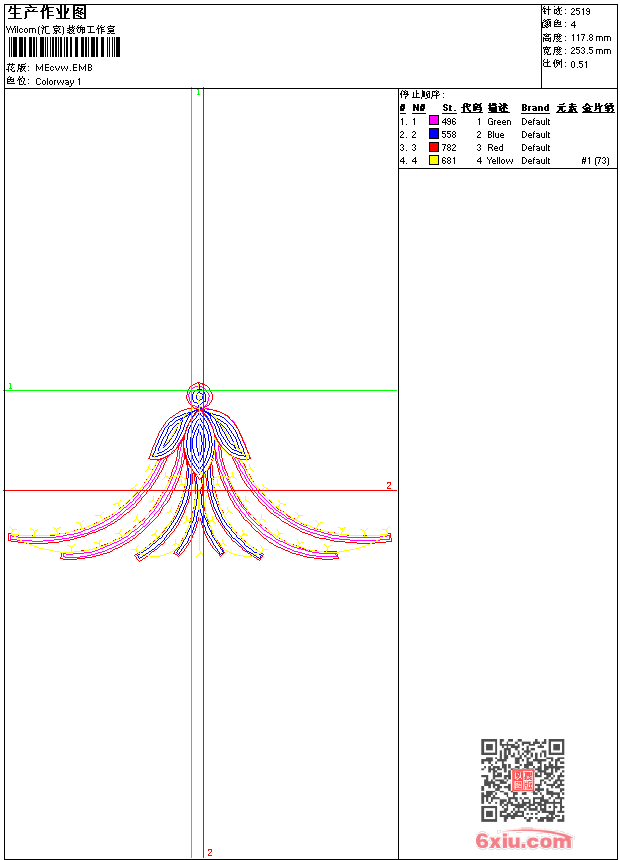Image resolution: width=620 pixels, height=860 pixels.
Task: Click the stitch count '558'
Action: [449, 135]
